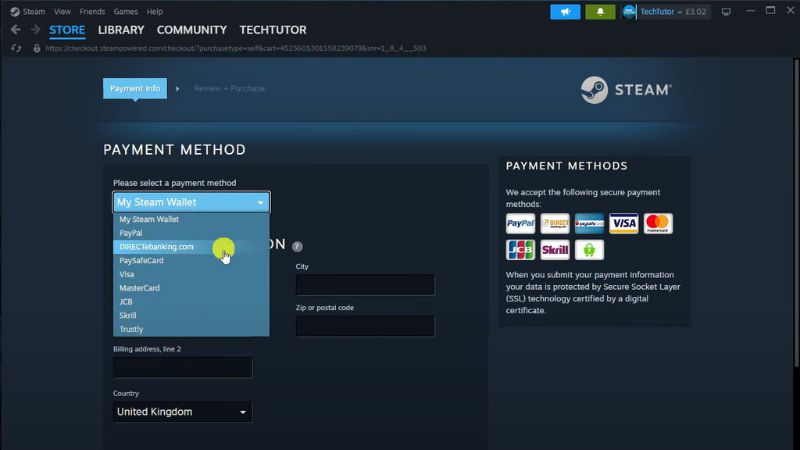
Task: Expand the TechTutor account menu
Action: click(x=660, y=12)
